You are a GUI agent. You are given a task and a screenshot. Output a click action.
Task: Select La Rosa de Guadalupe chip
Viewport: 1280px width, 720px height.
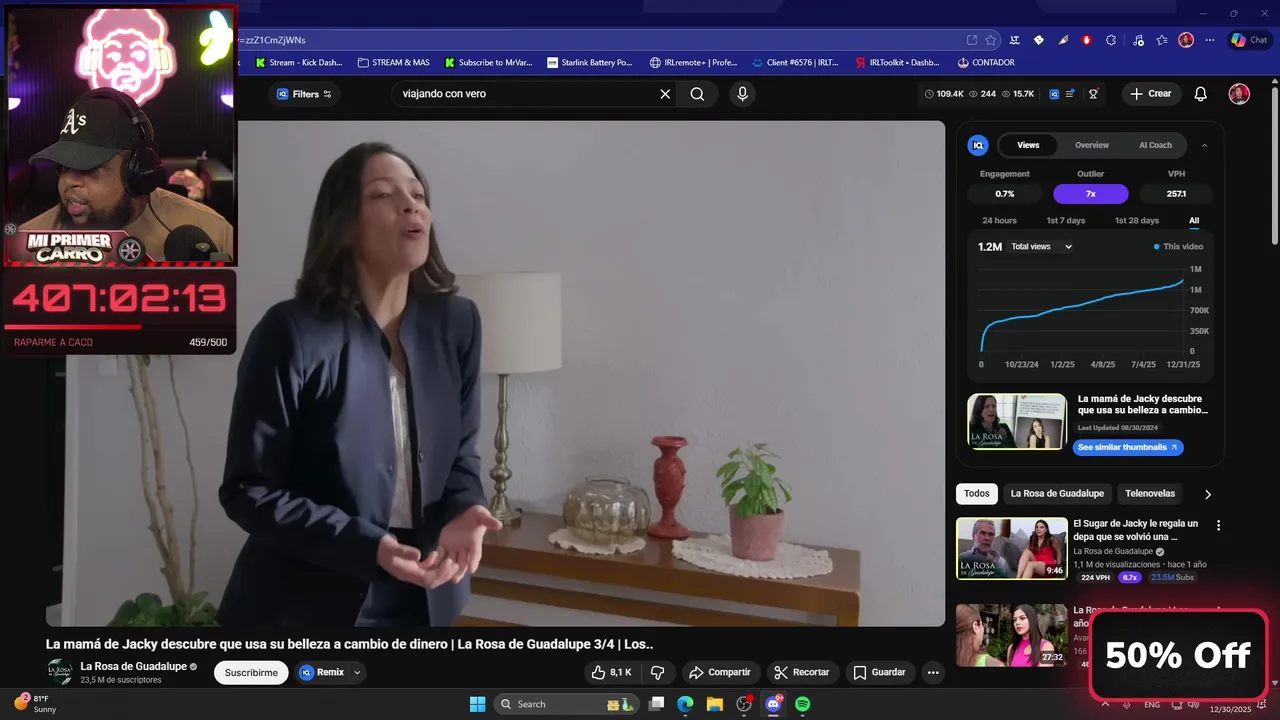(1057, 494)
